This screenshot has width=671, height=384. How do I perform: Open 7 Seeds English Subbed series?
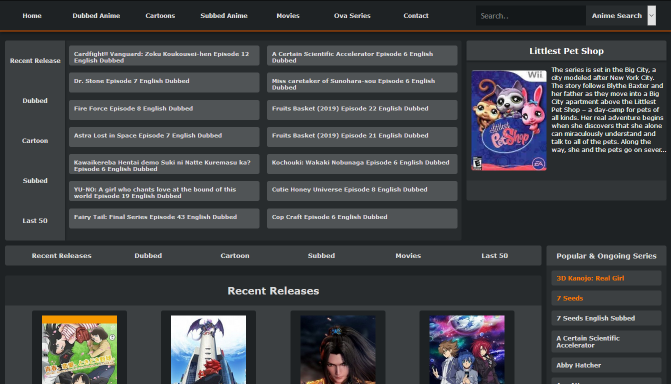[606, 318]
